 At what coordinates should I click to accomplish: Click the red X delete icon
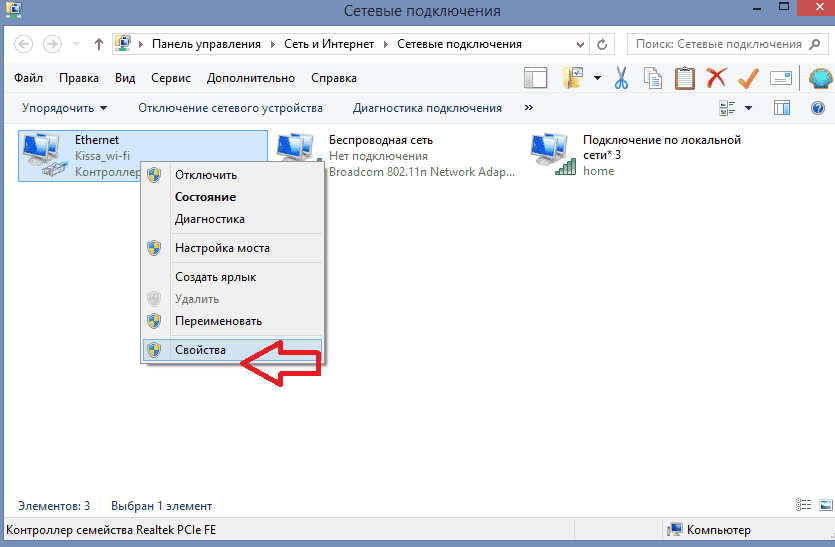[x=716, y=78]
